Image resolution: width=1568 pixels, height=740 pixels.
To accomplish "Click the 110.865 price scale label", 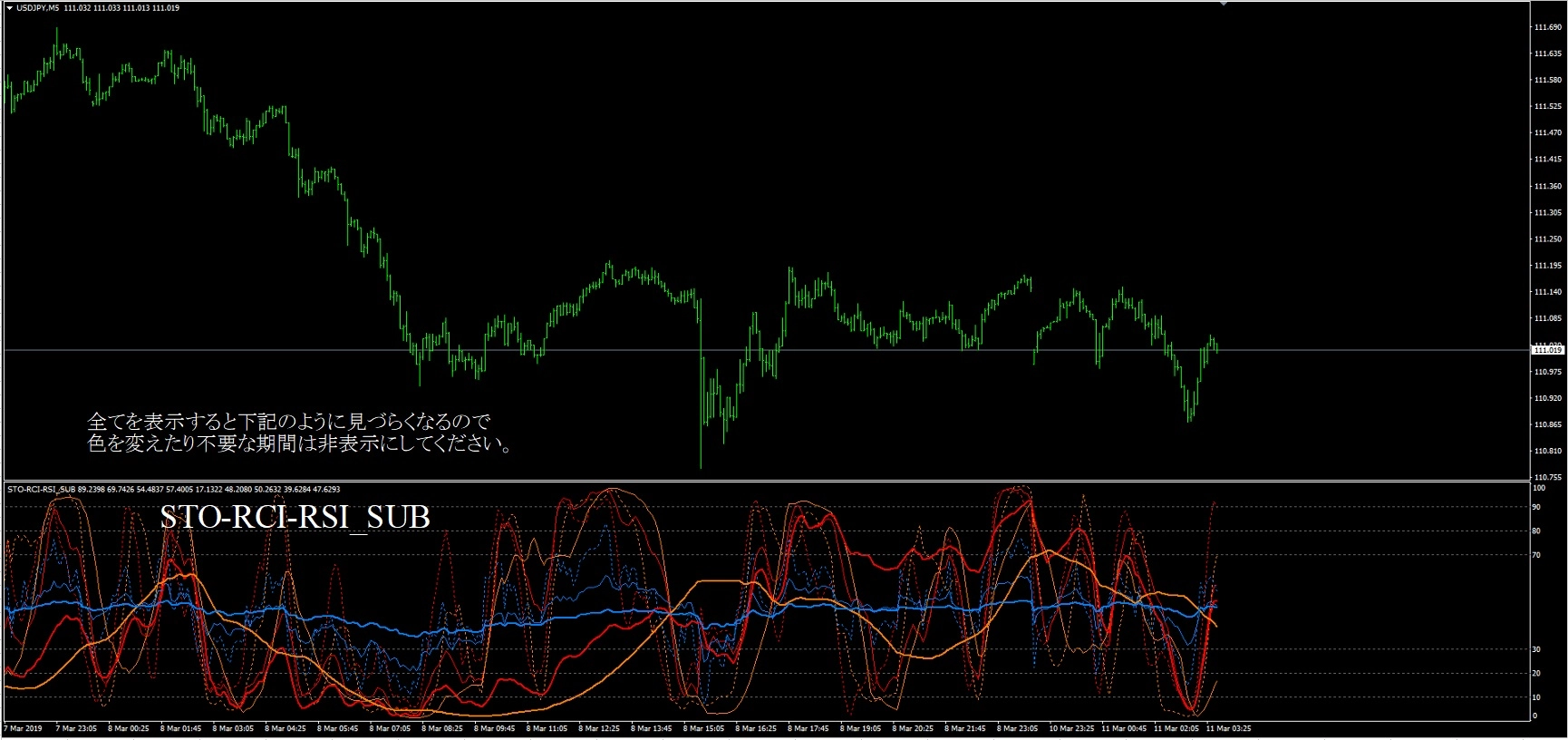I will [1547, 424].
